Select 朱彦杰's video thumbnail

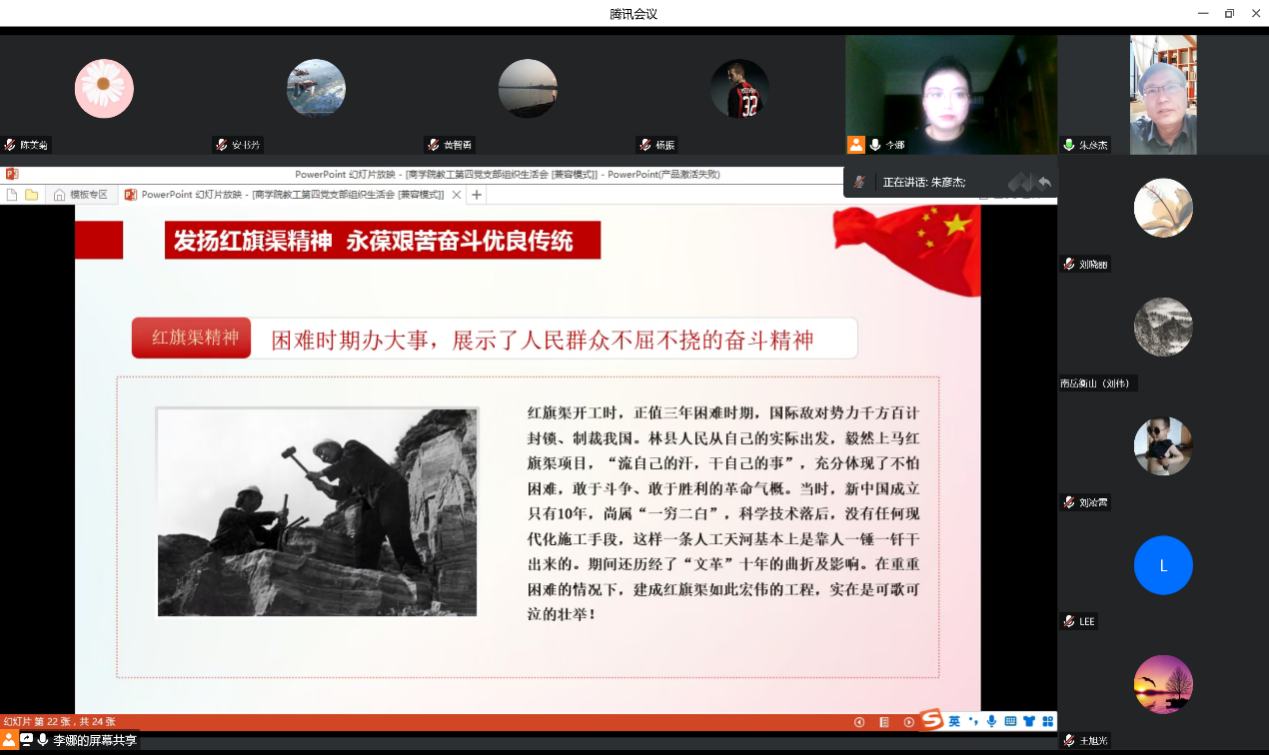[x=1162, y=95]
